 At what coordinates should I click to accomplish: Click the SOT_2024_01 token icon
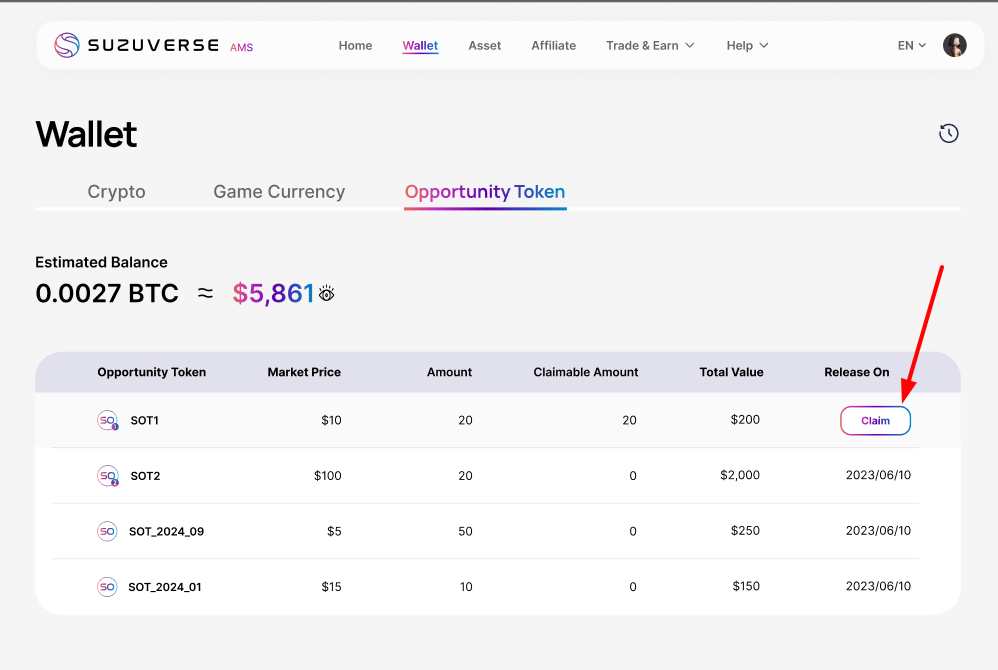(x=107, y=587)
